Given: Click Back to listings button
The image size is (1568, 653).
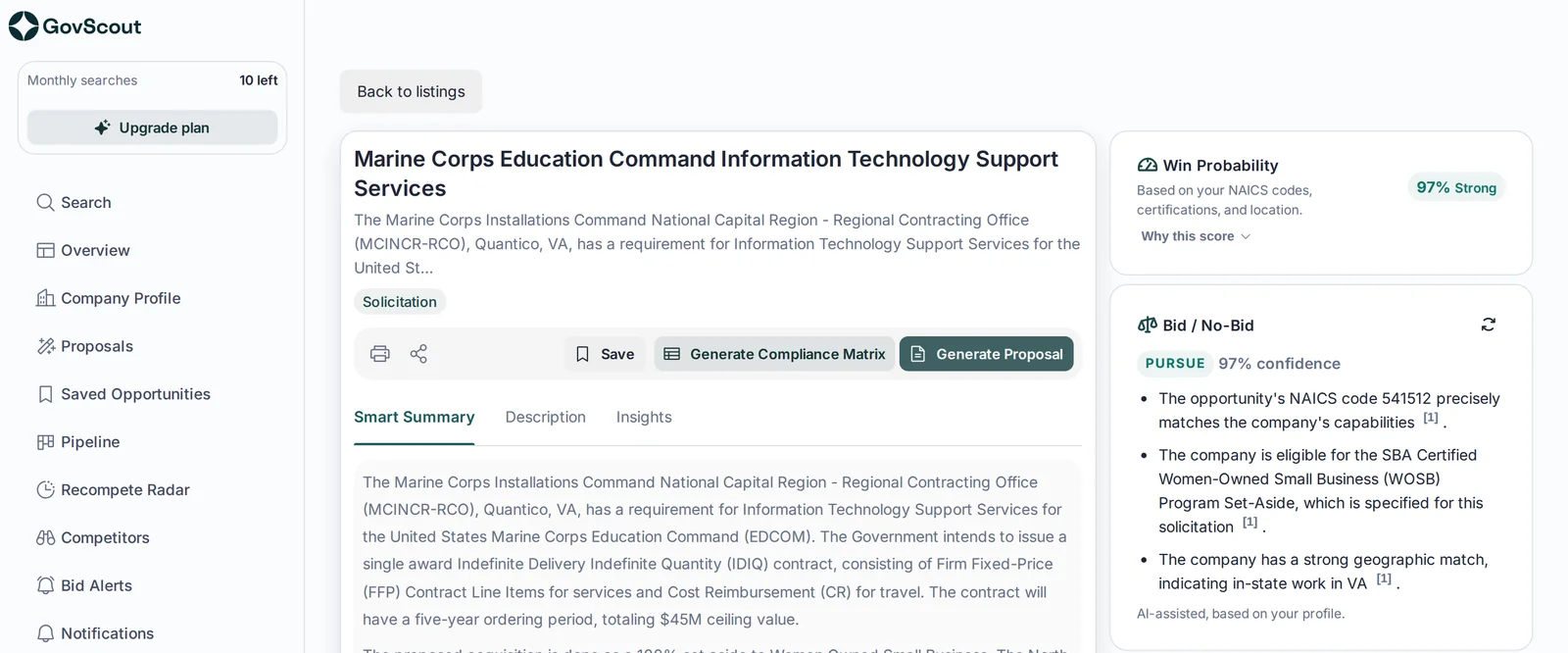Looking at the screenshot, I should tap(411, 91).
